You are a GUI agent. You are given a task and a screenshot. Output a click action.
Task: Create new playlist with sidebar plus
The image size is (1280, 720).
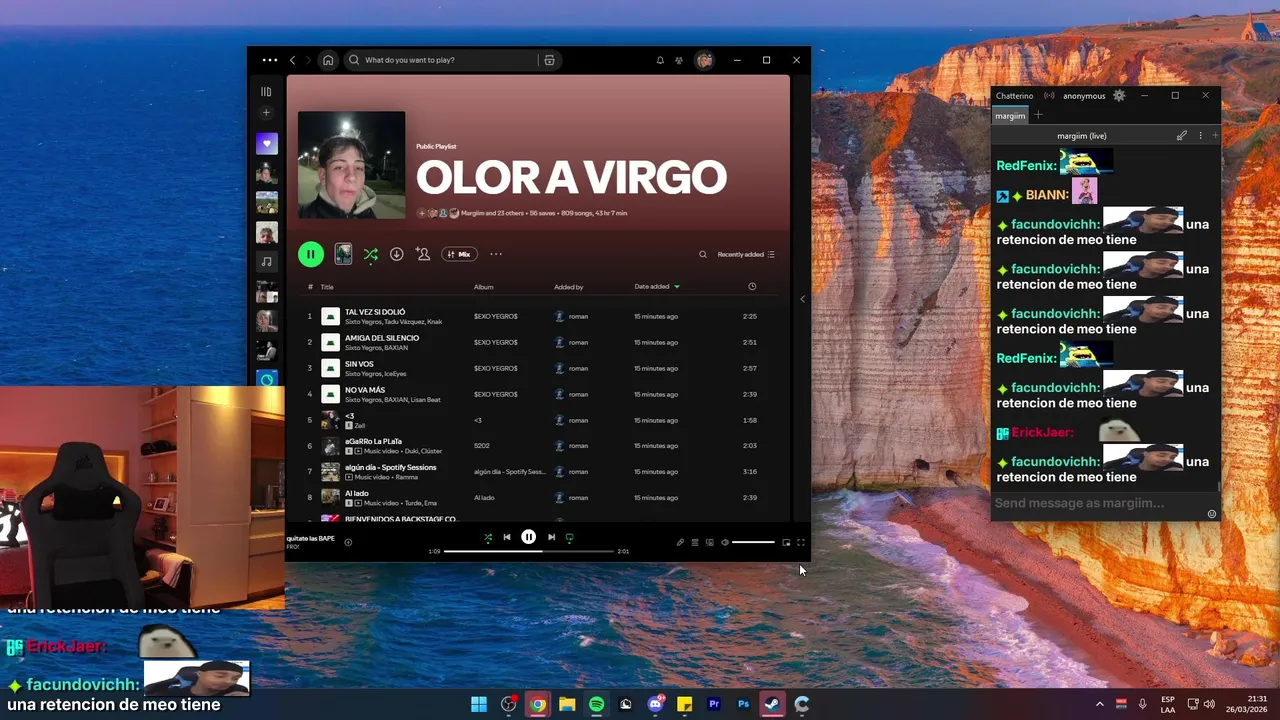(266, 113)
